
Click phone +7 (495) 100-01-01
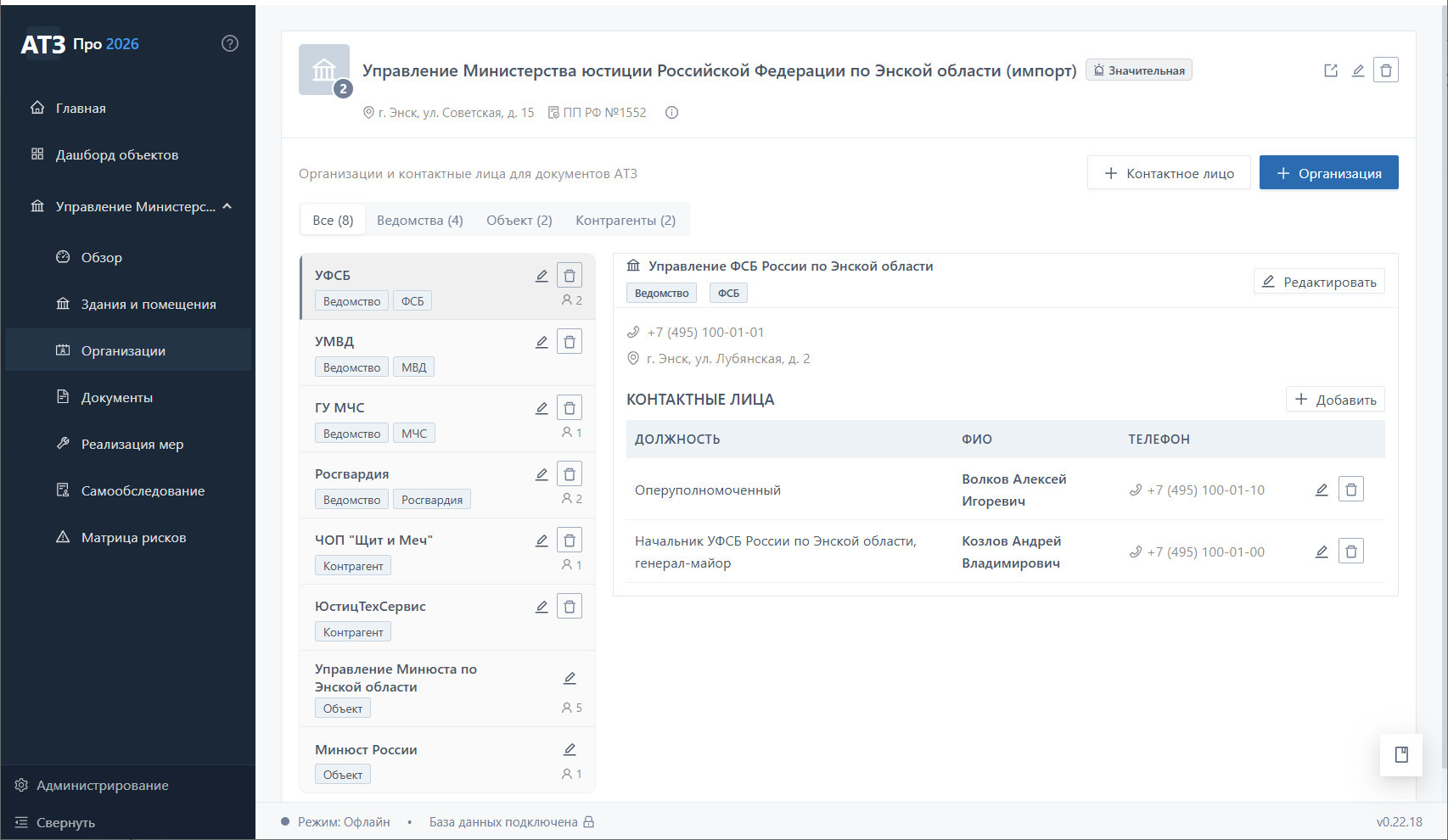pos(705,333)
